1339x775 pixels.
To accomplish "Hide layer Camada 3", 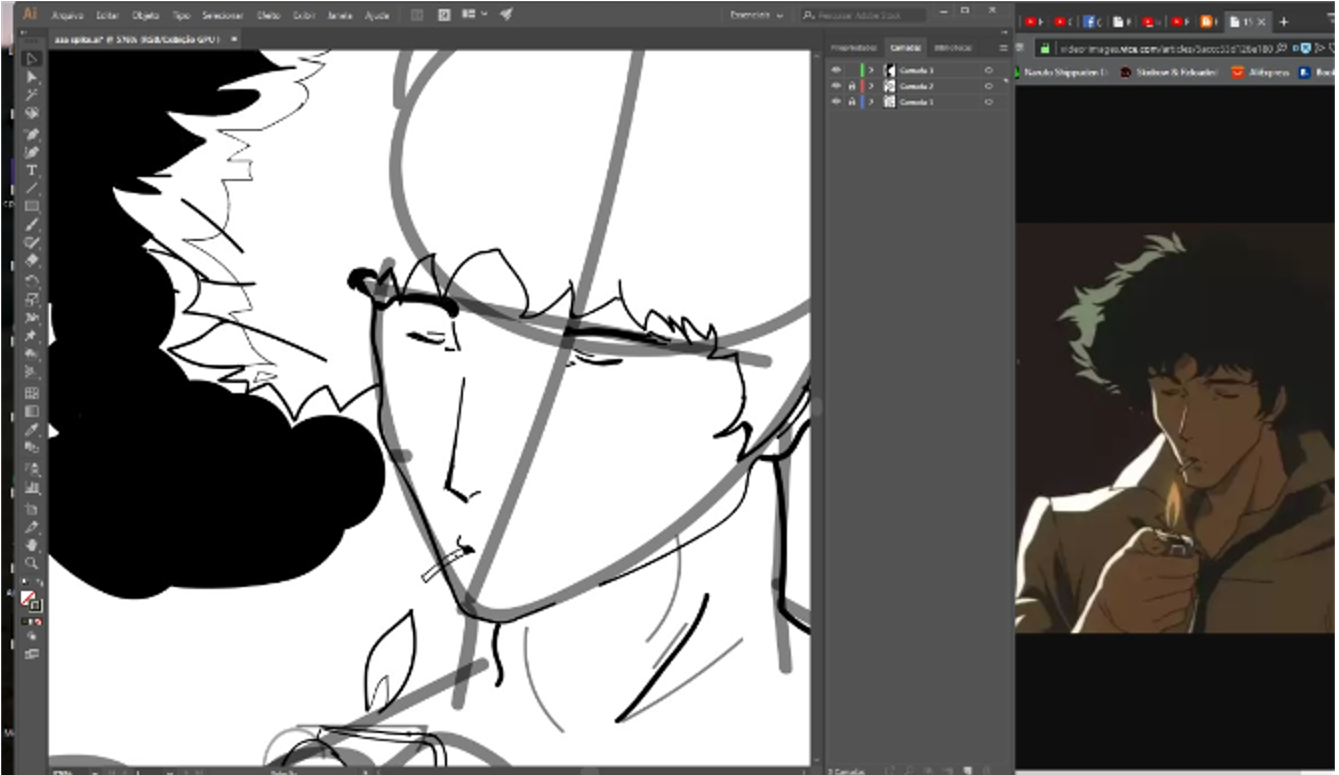I will pyautogui.click(x=836, y=71).
